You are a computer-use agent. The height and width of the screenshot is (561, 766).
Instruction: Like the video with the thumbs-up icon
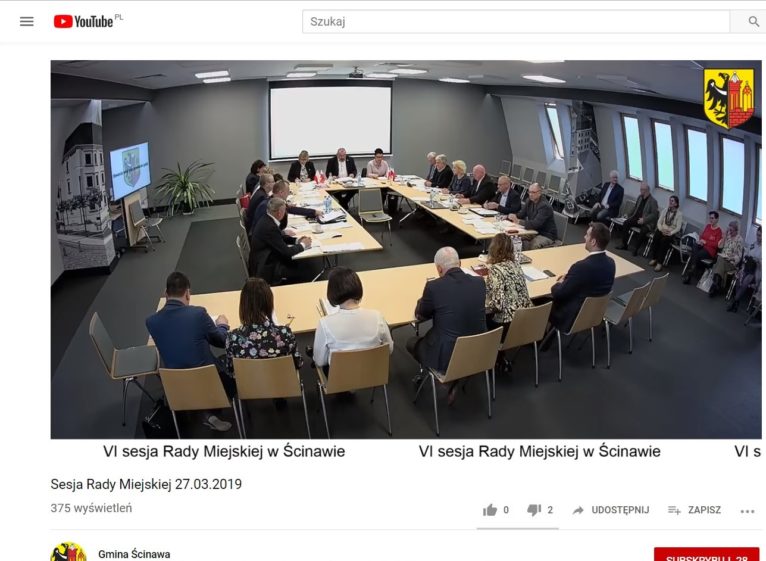pos(489,510)
